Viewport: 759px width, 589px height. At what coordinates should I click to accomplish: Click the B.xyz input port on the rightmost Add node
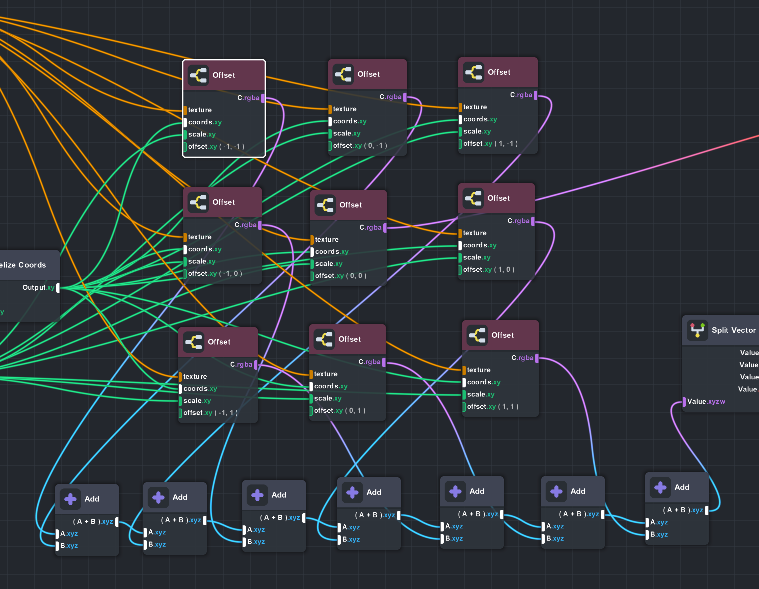tap(647, 535)
